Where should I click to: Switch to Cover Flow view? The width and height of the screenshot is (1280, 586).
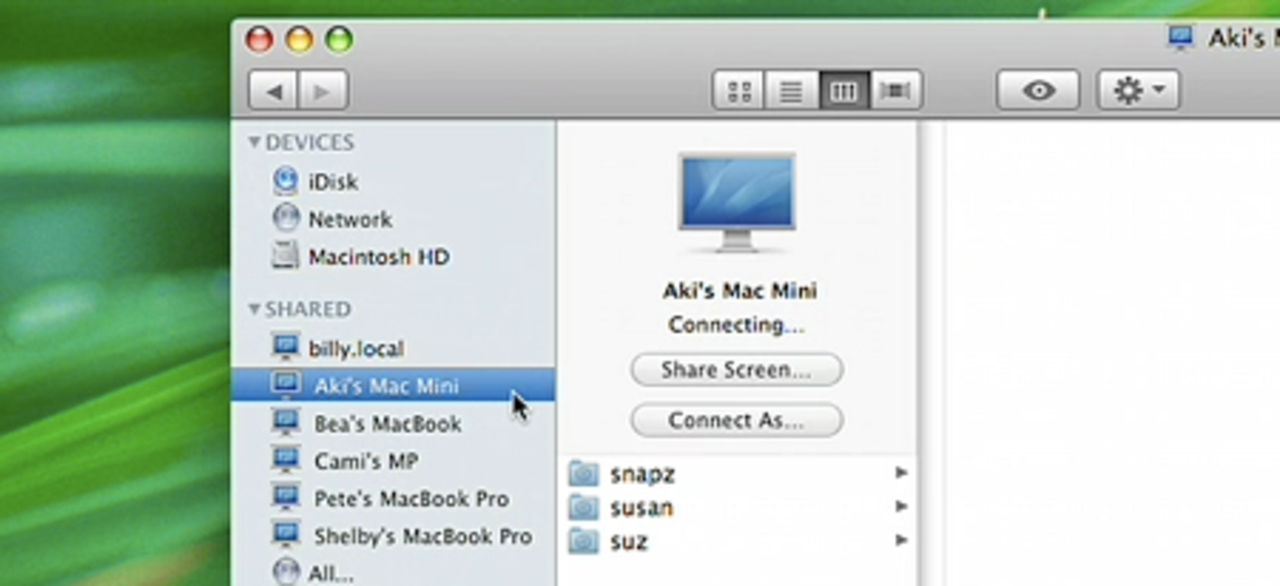tap(896, 91)
